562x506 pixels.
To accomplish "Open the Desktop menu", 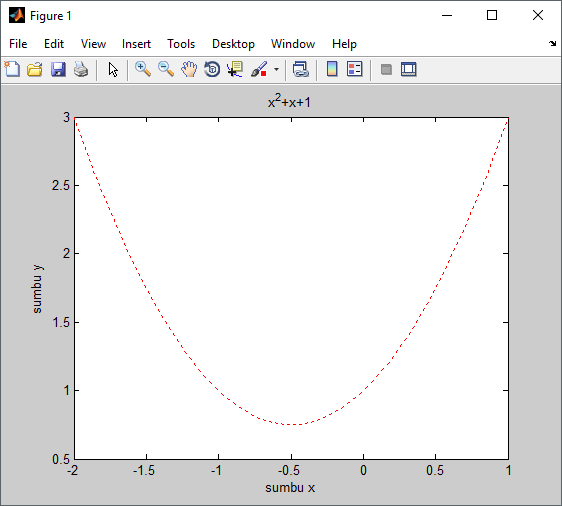I will pos(233,44).
